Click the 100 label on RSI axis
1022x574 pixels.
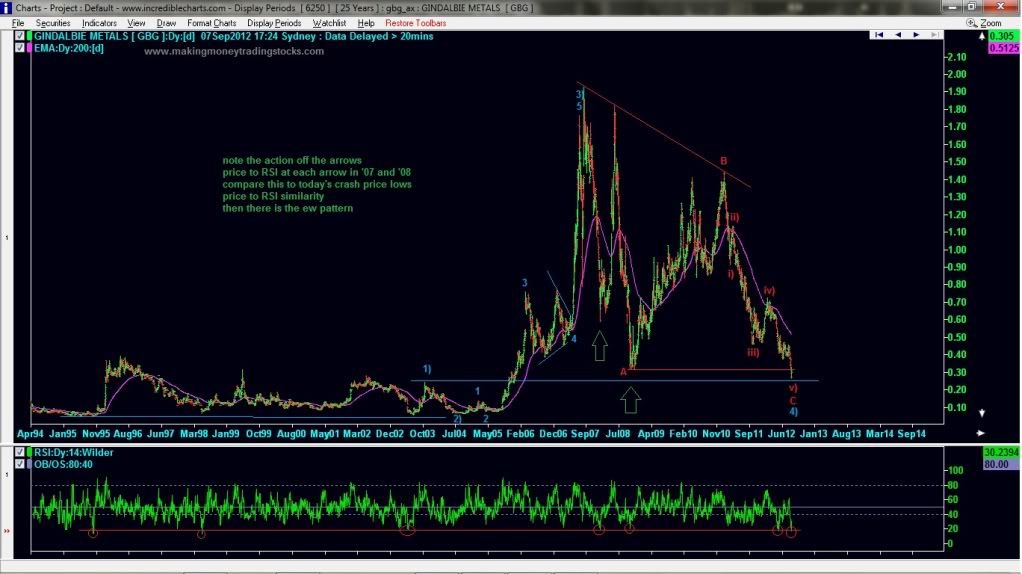(956, 470)
